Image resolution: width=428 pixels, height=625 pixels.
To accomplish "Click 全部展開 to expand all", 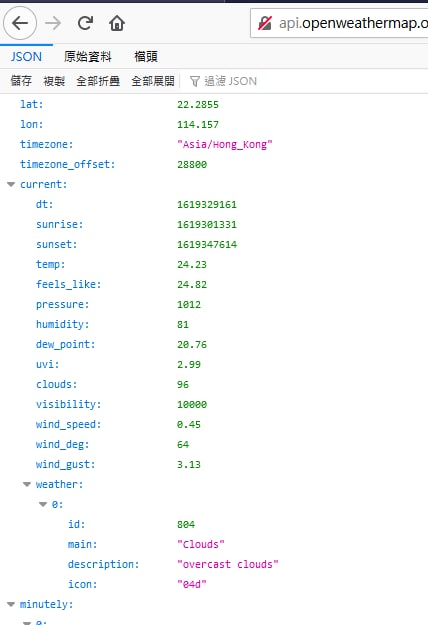I will tap(153, 81).
